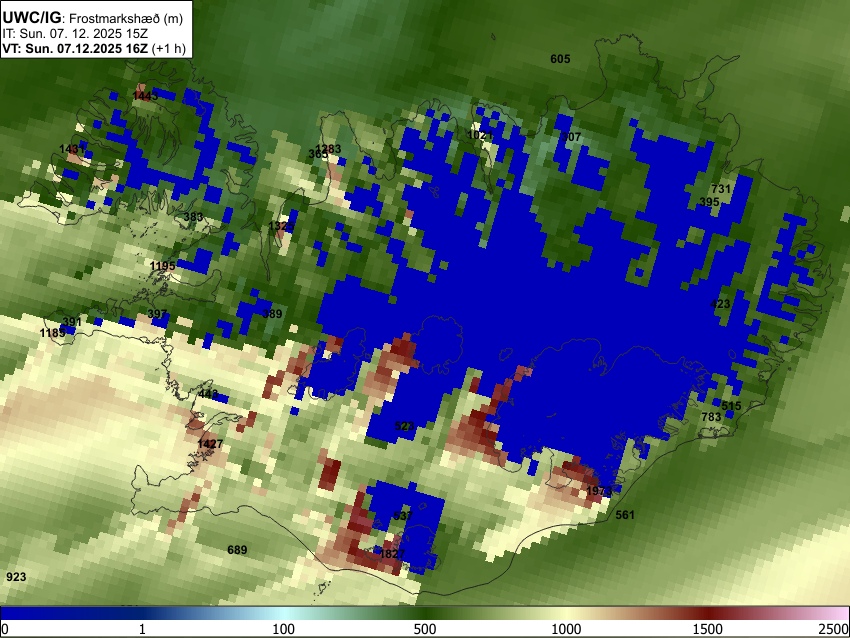
Task: Click the UWC/IG Frostmarkshæð title text
Action: point(93,18)
